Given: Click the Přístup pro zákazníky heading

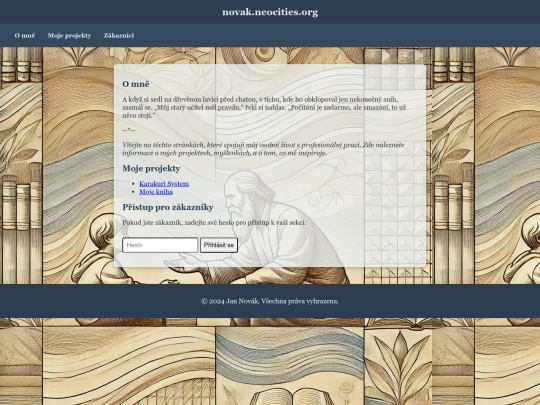Looking at the screenshot, I should (x=168, y=207).
